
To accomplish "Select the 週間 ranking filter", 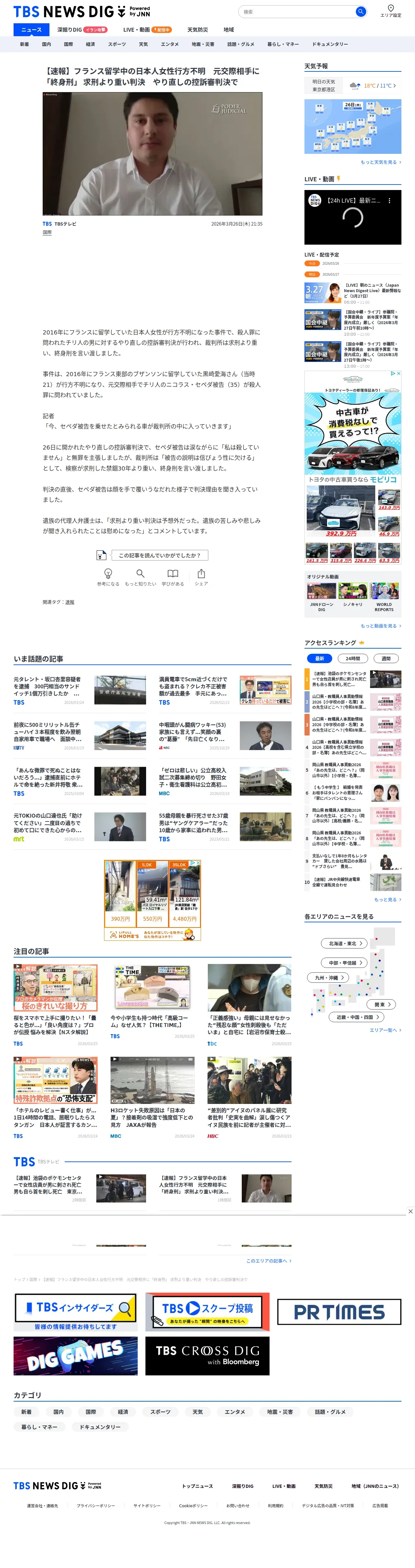I will coord(386,658).
